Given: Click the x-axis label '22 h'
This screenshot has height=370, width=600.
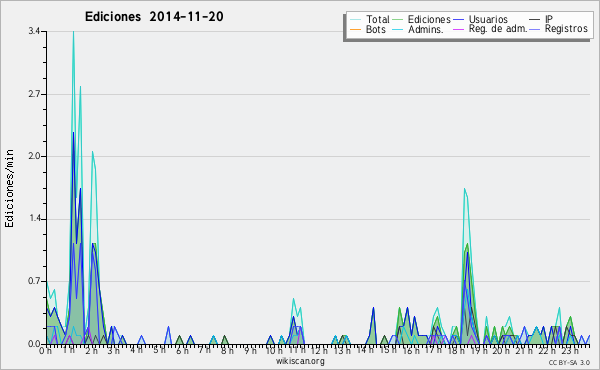Looking at the screenshot, I should 548,351.
